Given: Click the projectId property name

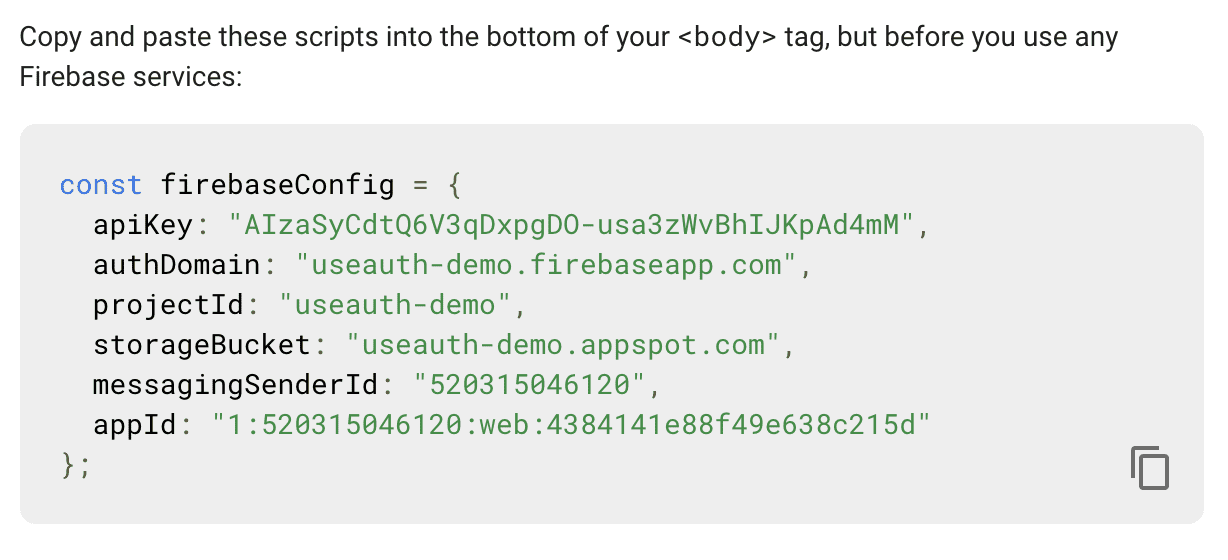Looking at the screenshot, I should 167,305.
